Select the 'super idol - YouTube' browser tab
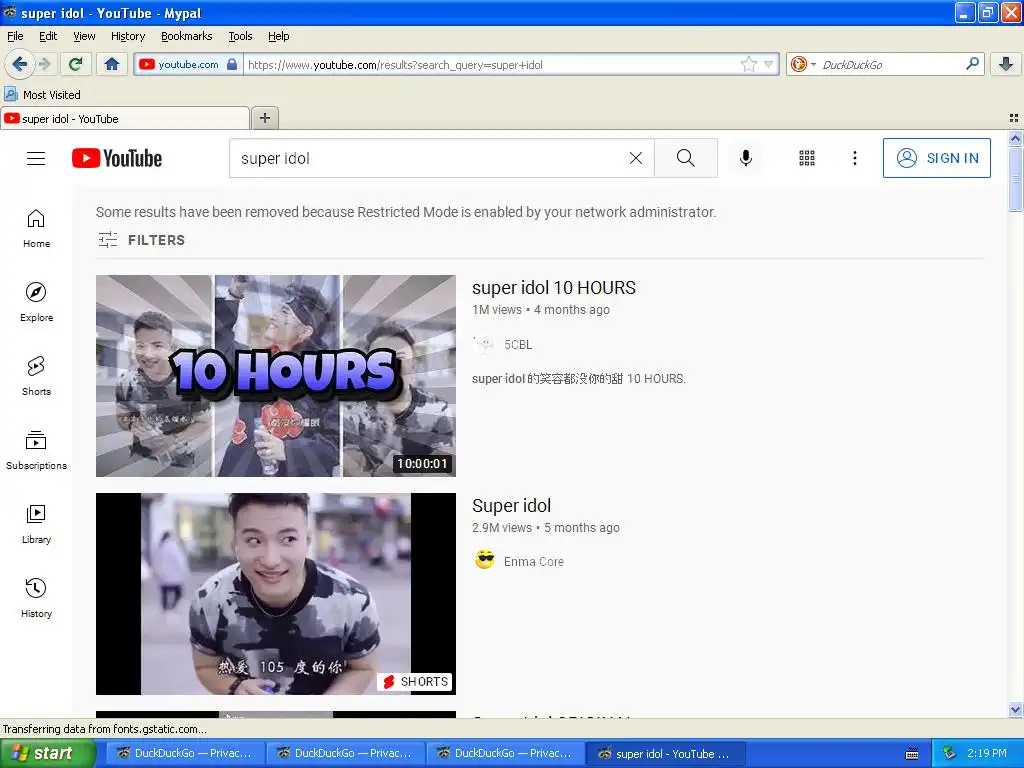 [125, 118]
